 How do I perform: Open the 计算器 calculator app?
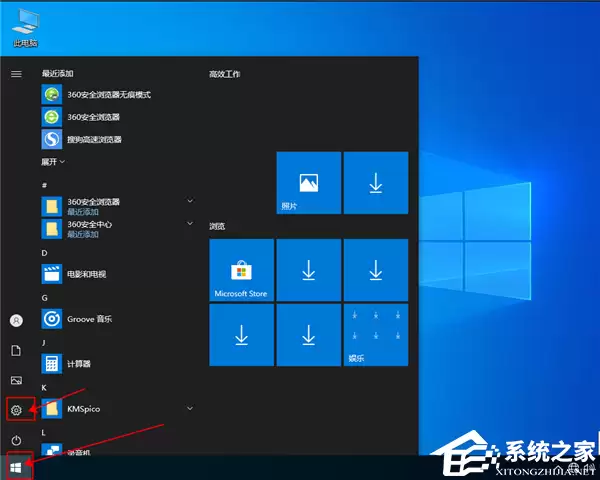click(x=117, y=364)
